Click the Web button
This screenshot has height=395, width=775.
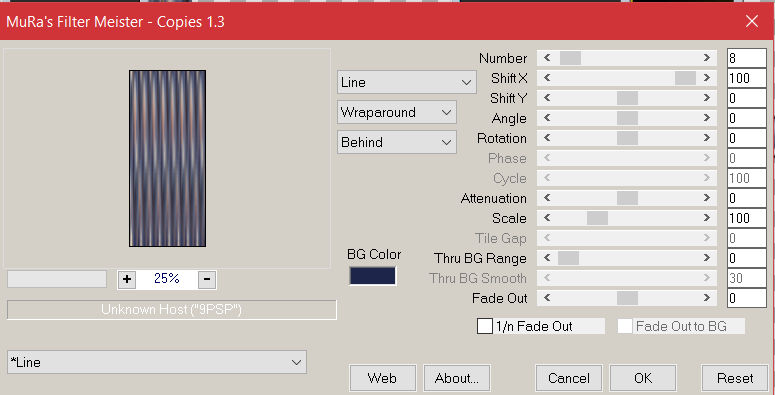click(x=383, y=378)
